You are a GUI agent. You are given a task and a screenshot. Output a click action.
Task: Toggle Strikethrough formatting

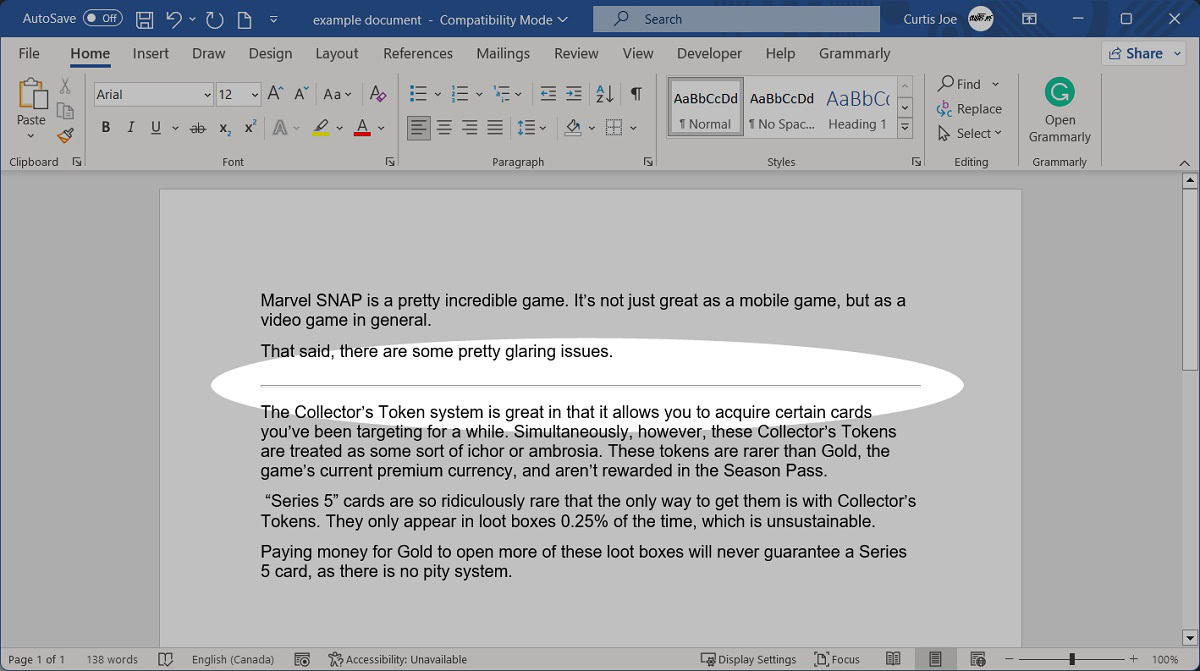click(x=198, y=128)
